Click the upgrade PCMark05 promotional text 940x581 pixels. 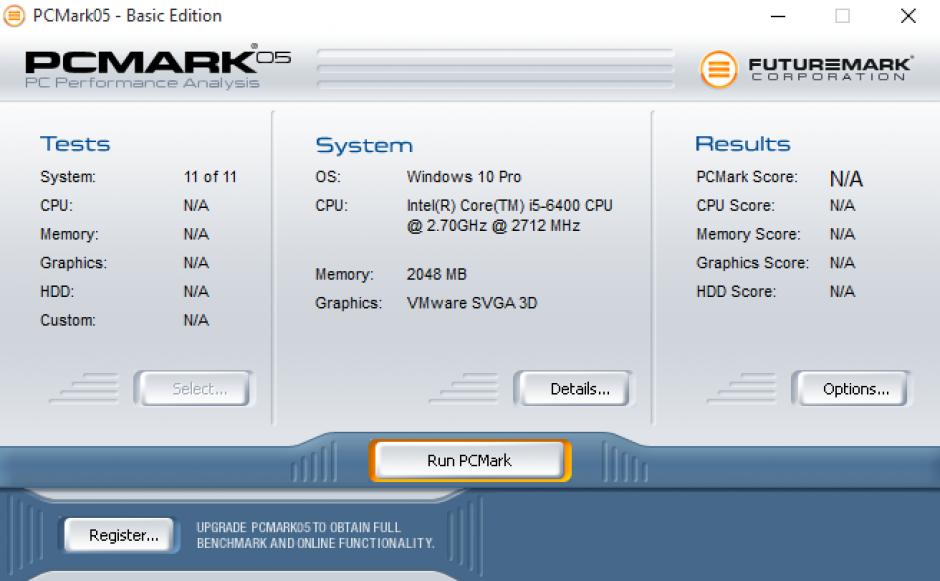pyautogui.click(x=315, y=535)
